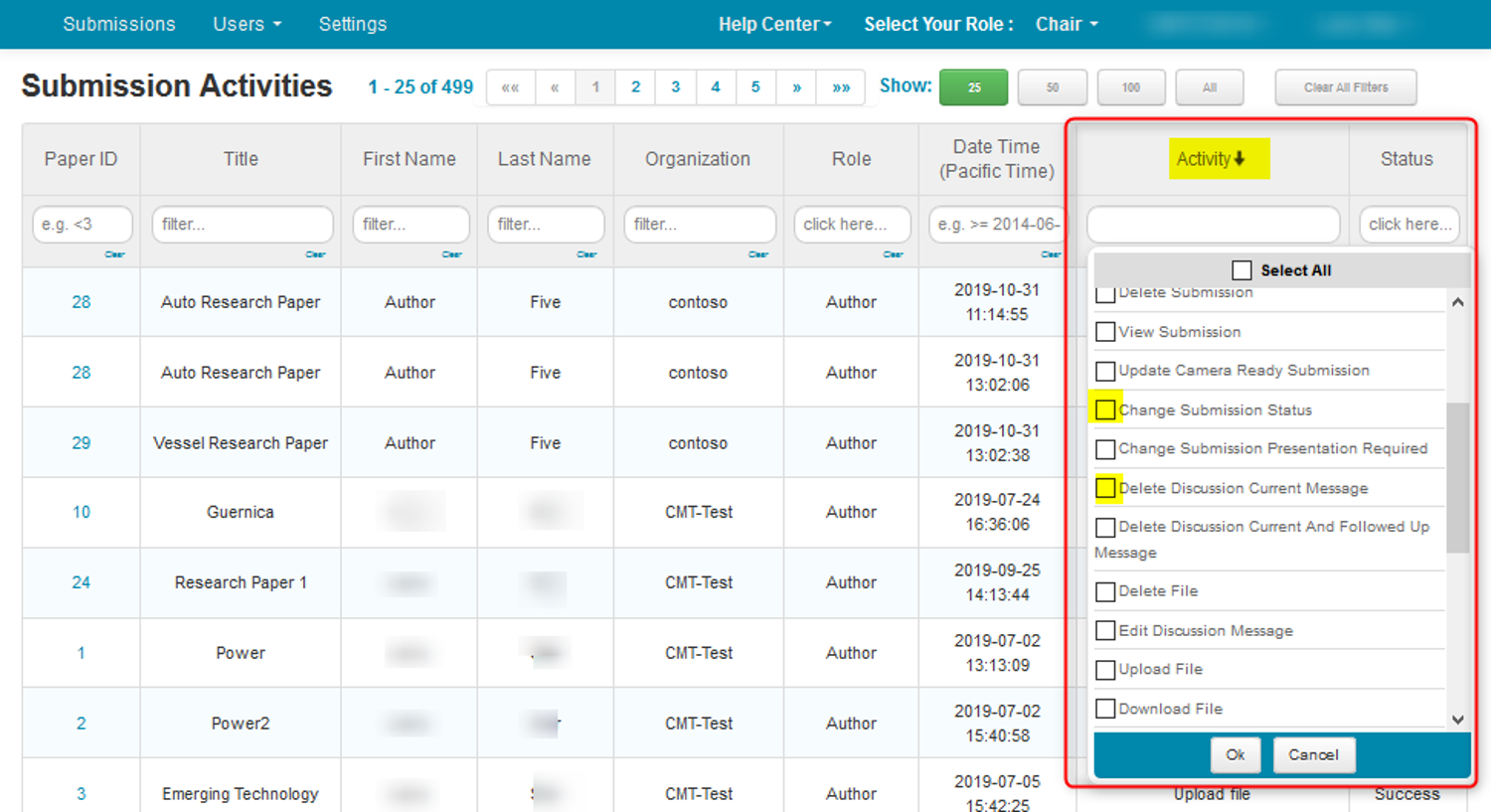Check Download File activity
1491x812 pixels.
pyautogui.click(x=1105, y=709)
